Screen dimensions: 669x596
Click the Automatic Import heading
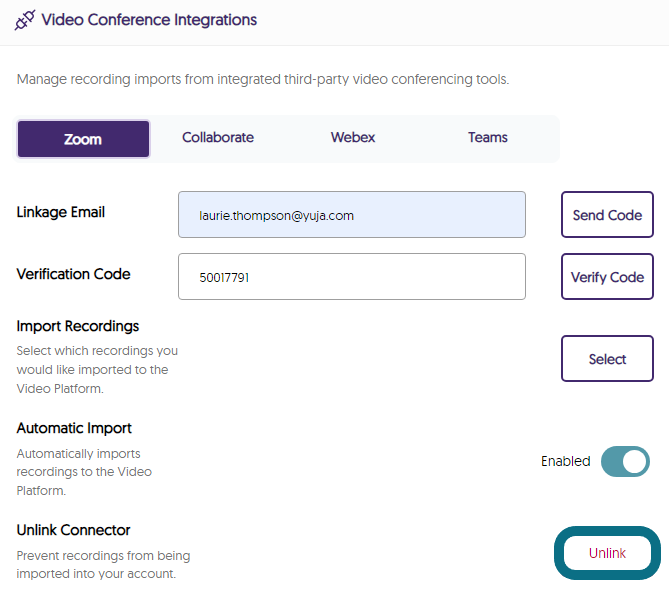74,428
